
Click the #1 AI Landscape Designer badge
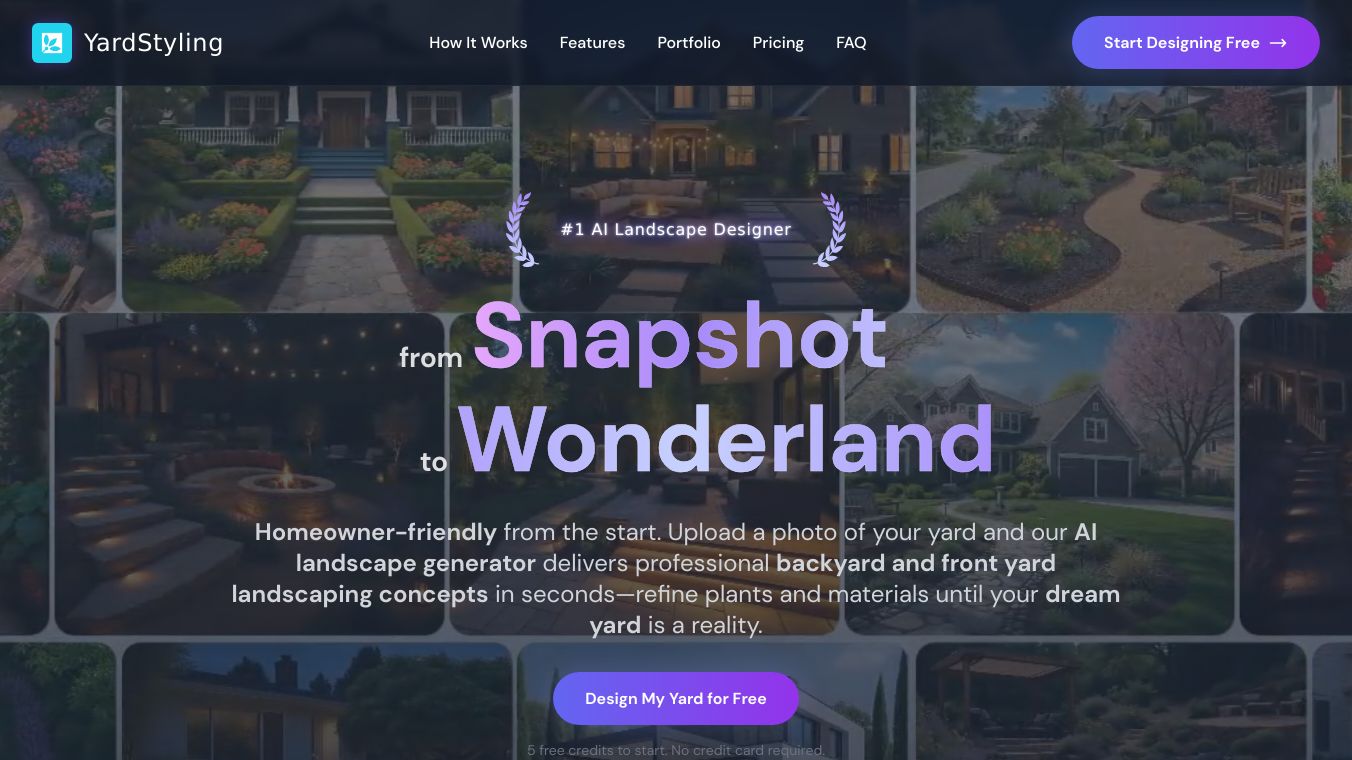[x=676, y=229]
